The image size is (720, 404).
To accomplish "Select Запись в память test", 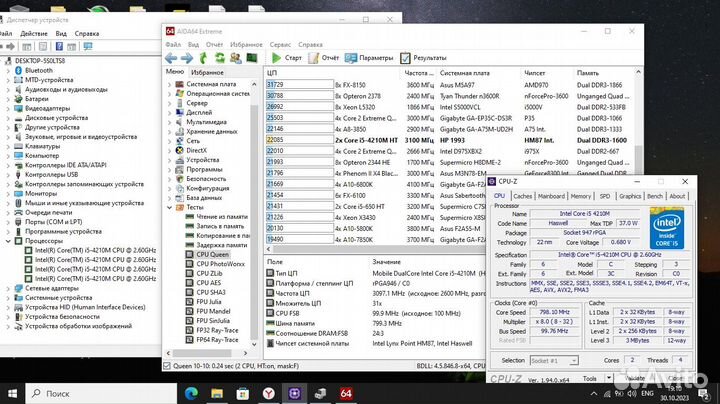I will [220, 226].
